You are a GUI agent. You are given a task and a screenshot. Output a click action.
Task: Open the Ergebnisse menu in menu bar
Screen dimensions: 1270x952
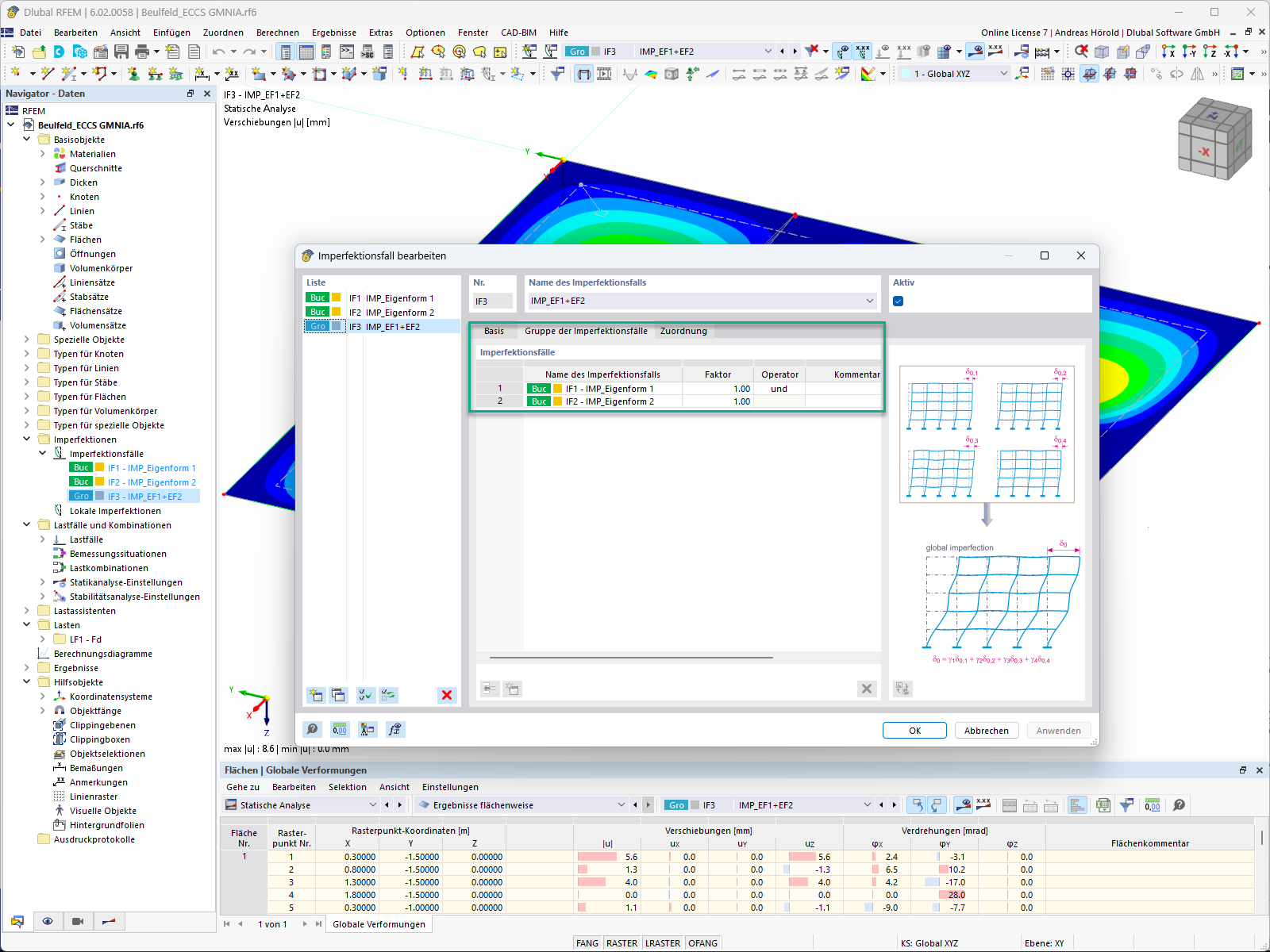[x=334, y=33]
